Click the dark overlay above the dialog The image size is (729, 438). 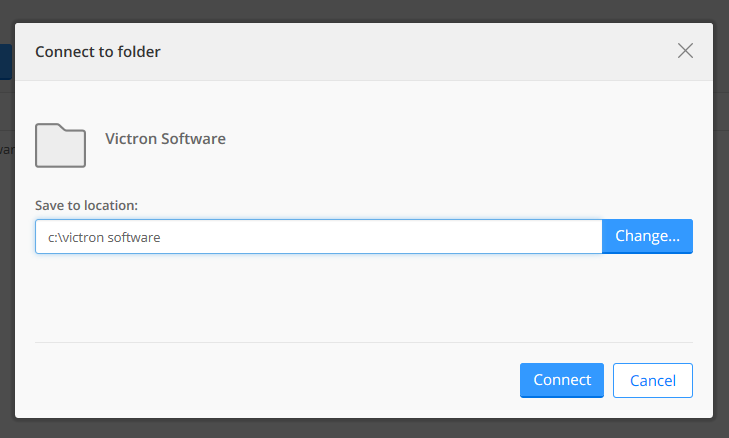point(364,10)
